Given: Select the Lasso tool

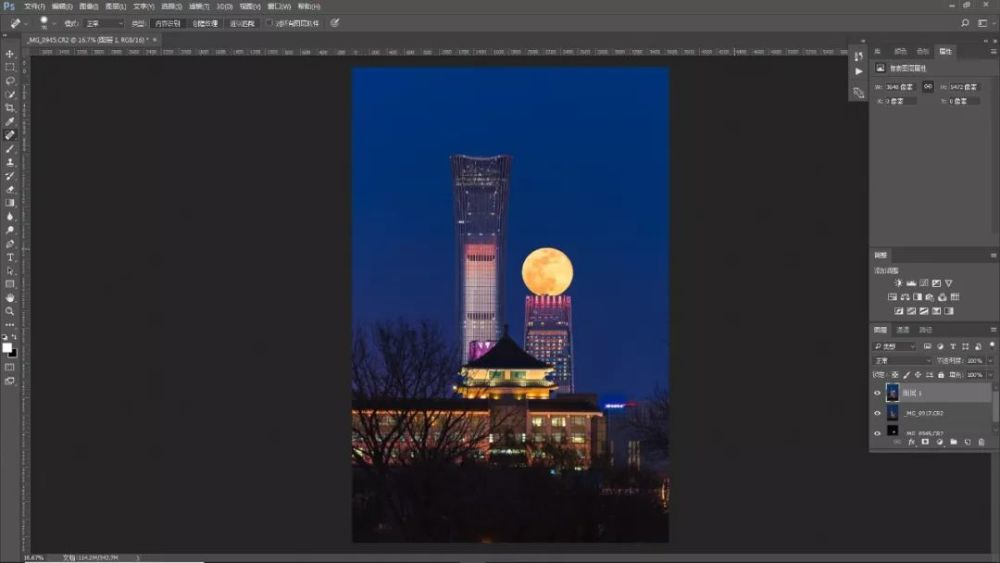Looking at the screenshot, I should coord(10,81).
